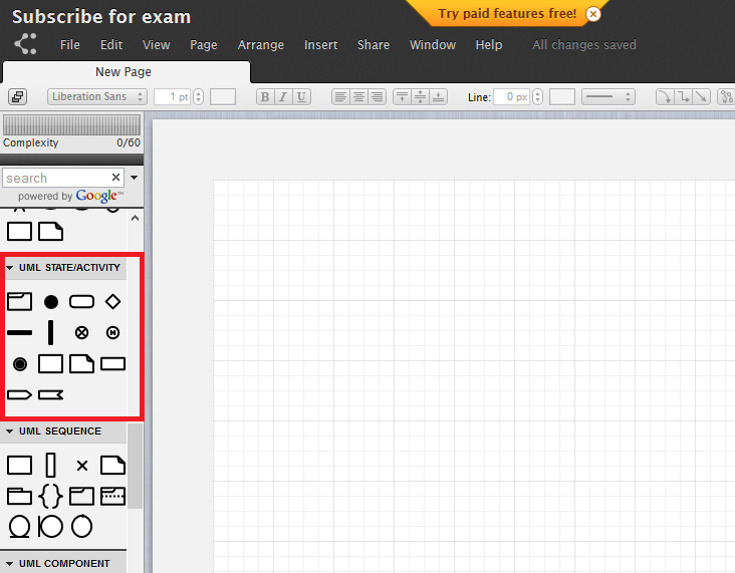Select the decision diamond shape
Viewport: 735px width, 573px height.
[112, 302]
